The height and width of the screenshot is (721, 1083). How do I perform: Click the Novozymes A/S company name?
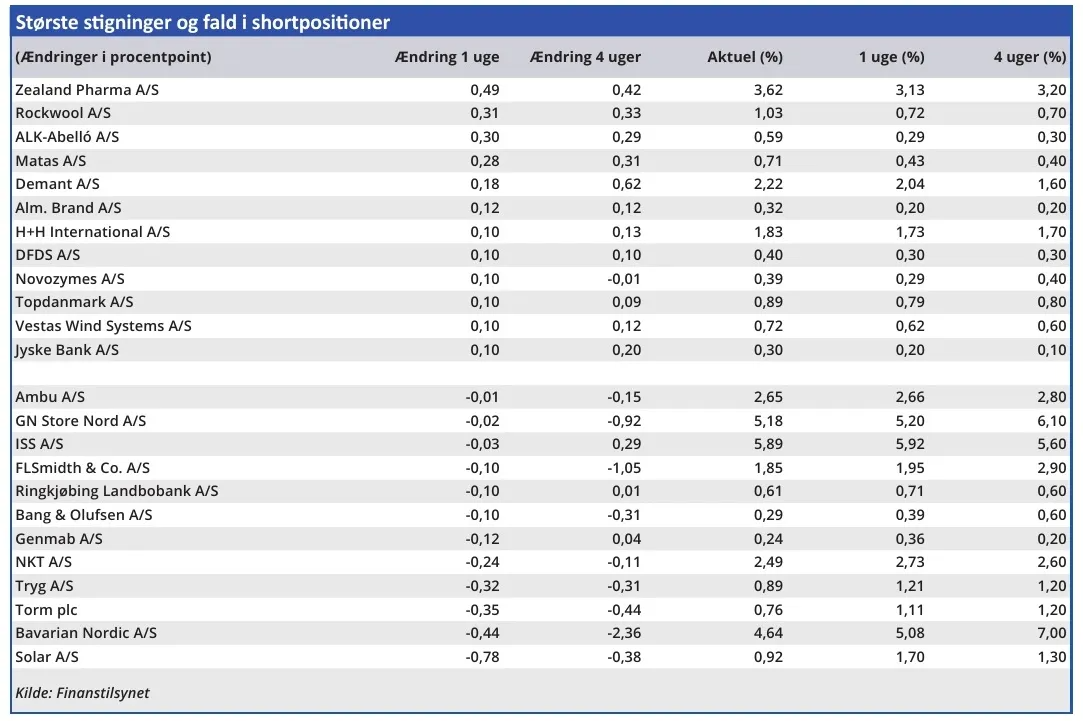tap(70, 279)
